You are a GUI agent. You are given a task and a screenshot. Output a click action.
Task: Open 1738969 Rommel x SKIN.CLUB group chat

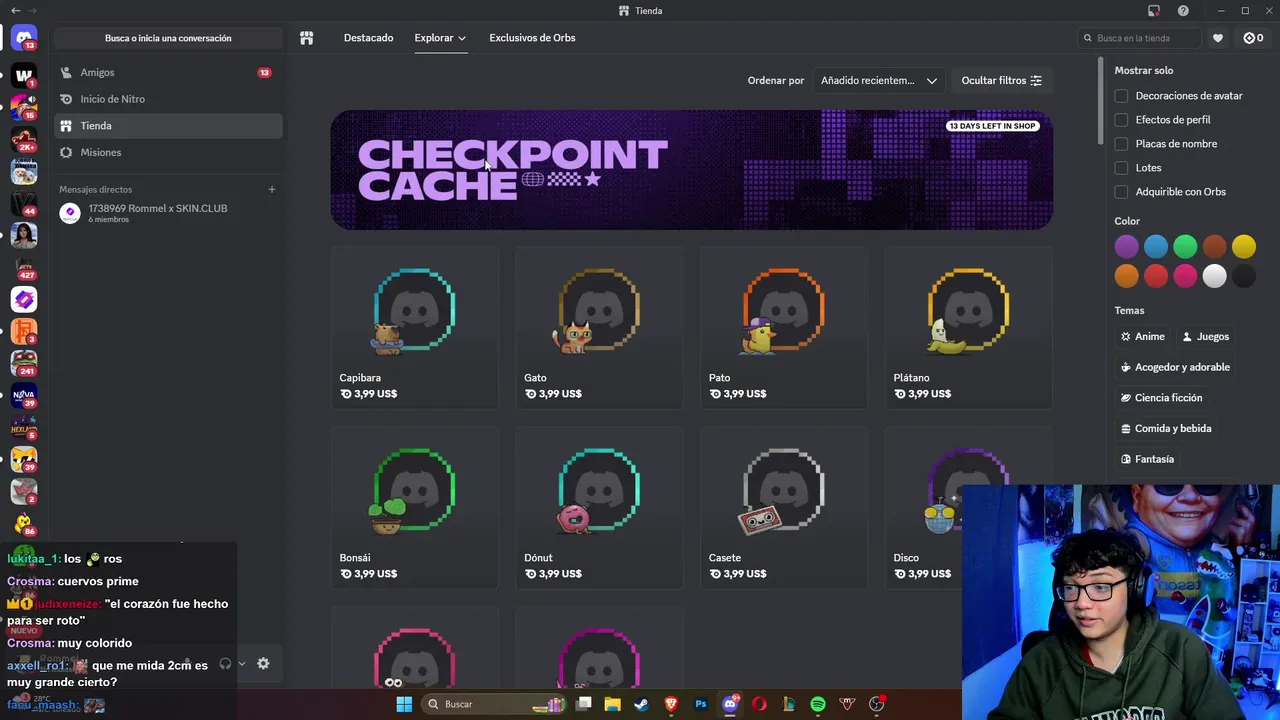(168, 212)
